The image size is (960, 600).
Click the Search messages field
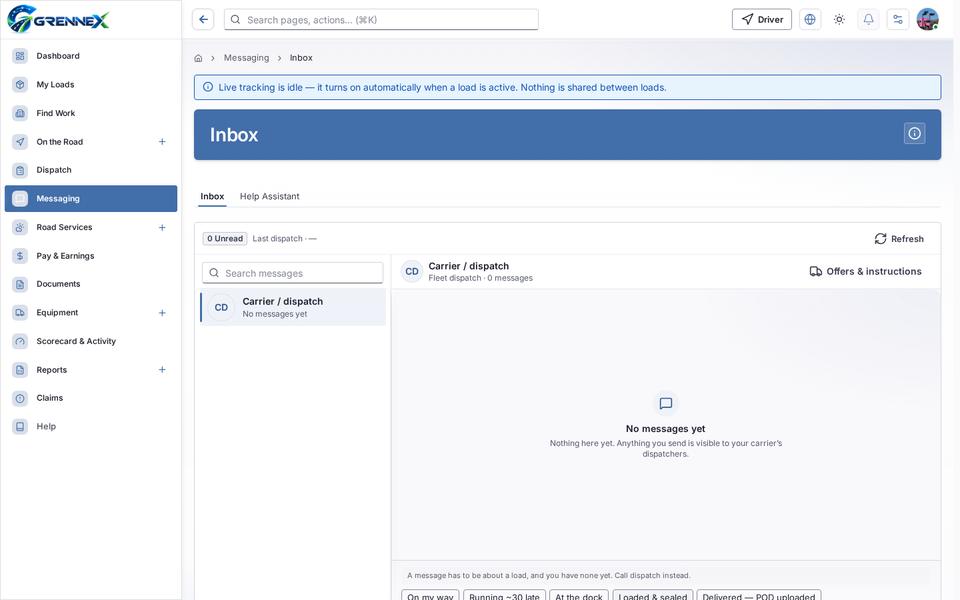[293, 273]
